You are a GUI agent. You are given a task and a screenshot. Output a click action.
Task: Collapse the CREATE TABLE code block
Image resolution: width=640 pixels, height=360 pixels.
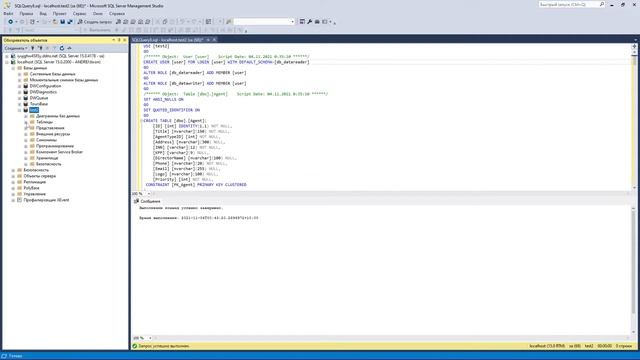[142, 121]
